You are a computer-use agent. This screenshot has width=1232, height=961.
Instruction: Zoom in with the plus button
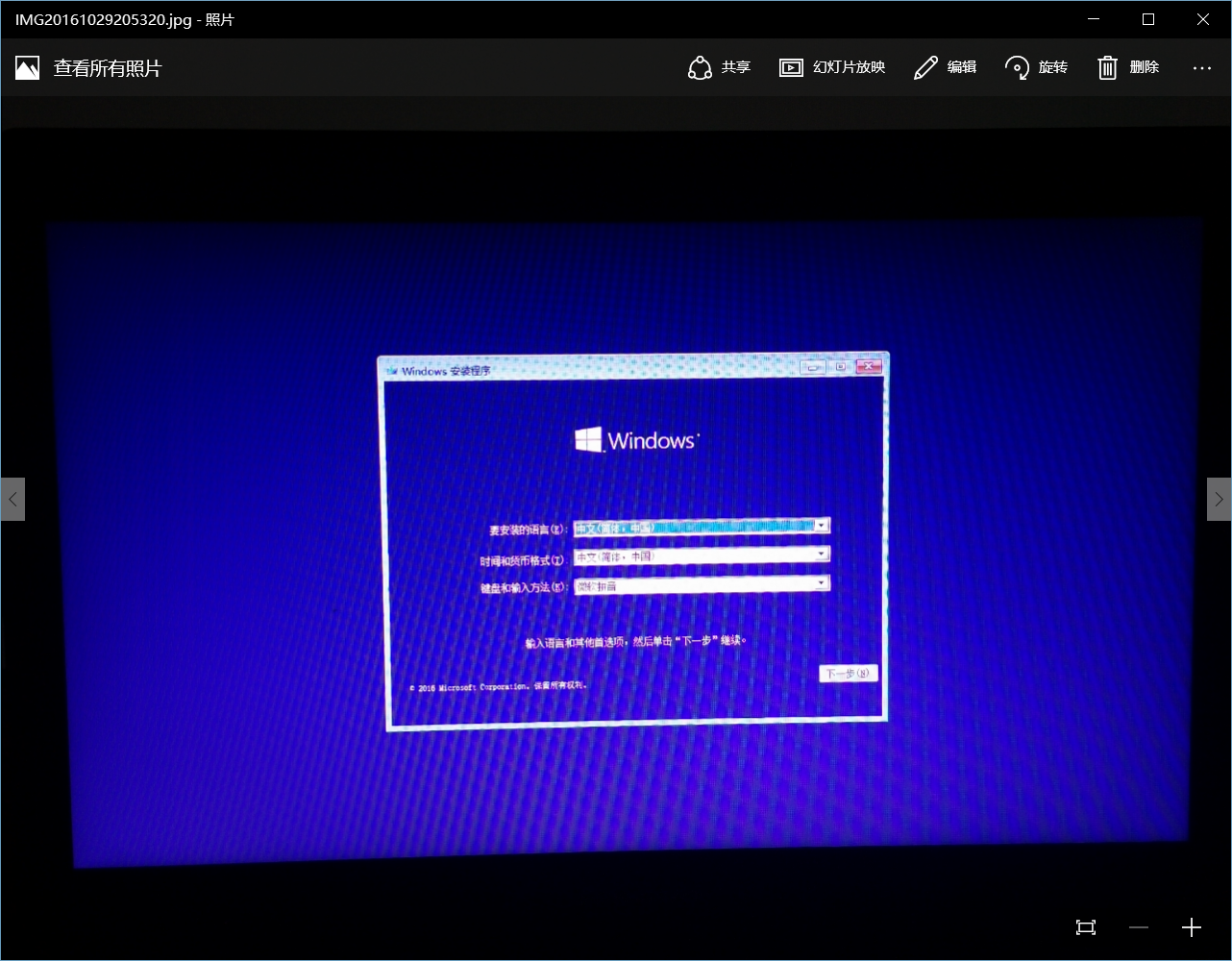pyautogui.click(x=1192, y=927)
